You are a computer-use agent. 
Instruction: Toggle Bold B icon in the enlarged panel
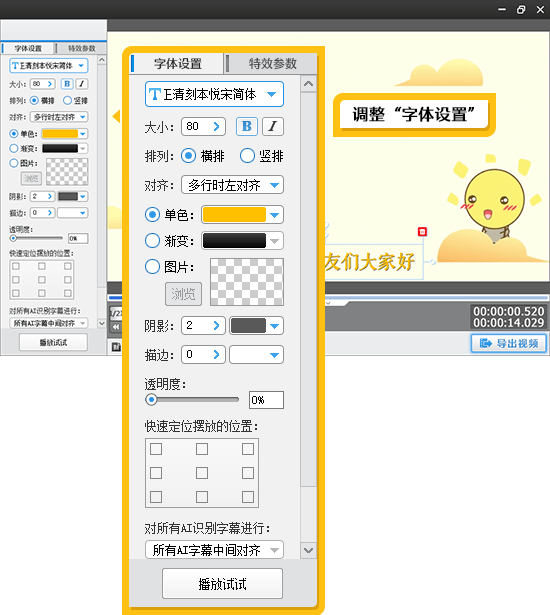(x=247, y=126)
